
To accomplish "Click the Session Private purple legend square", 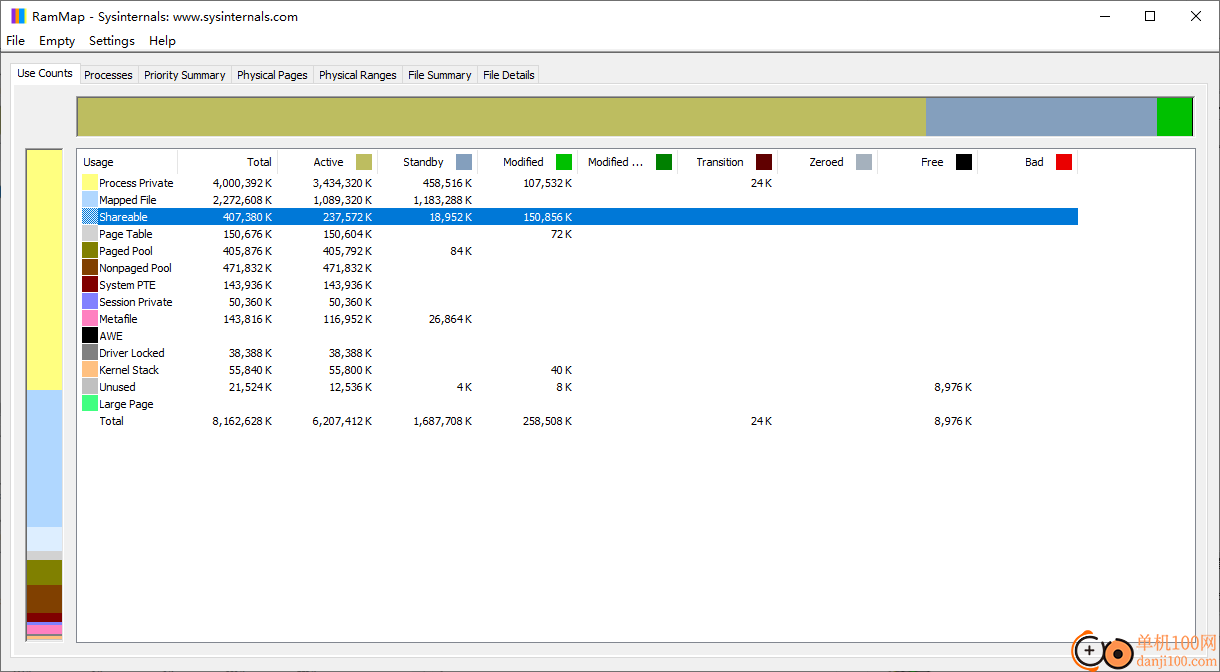I will pyautogui.click(x=90, y=302).
